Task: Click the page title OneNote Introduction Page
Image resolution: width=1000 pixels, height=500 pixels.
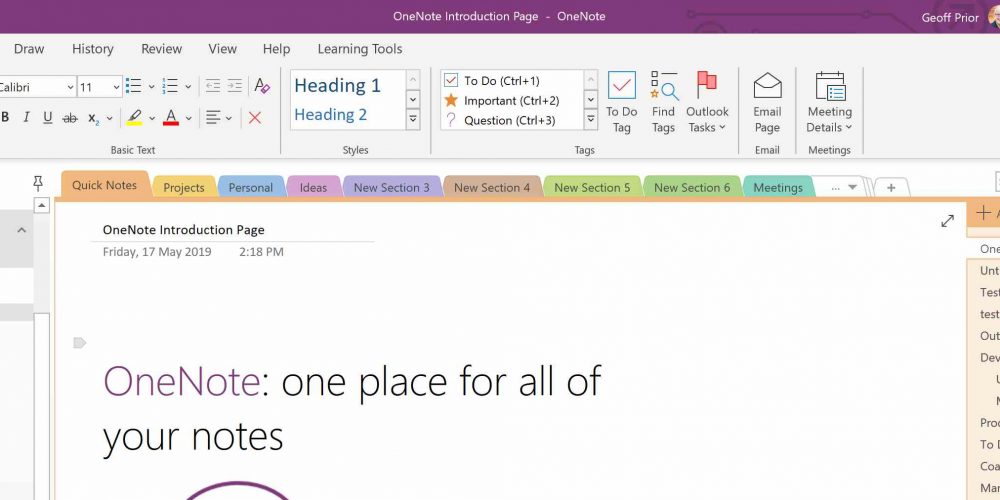Action: (x=184, y=230)
